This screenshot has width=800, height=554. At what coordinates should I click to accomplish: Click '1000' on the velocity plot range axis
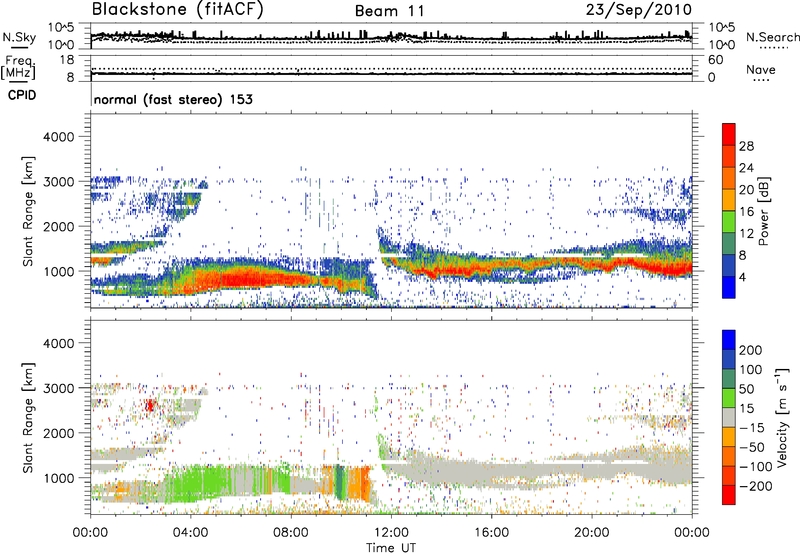click(58, 478)
